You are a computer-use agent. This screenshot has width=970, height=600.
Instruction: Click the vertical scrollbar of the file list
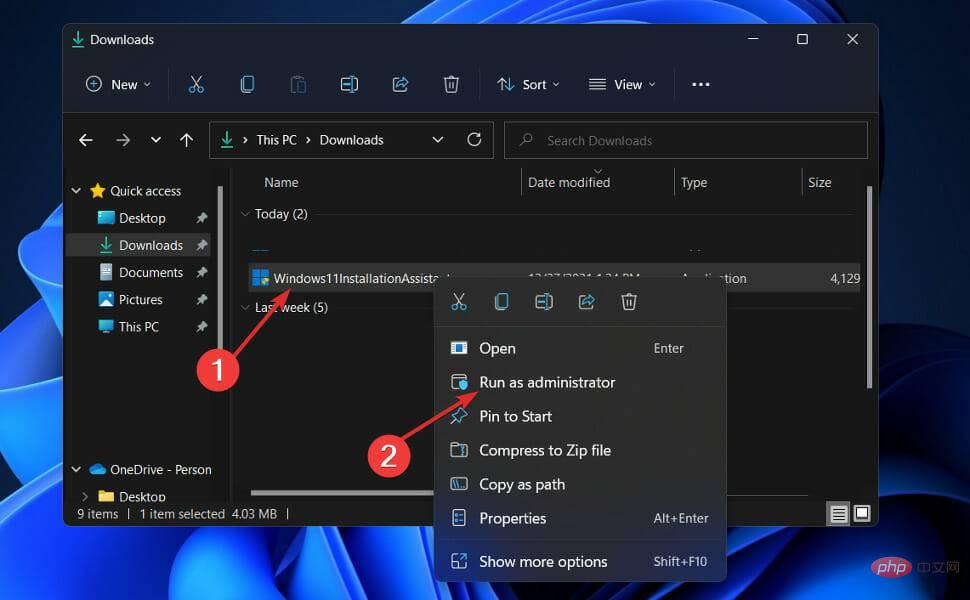(x=869, y=287)
